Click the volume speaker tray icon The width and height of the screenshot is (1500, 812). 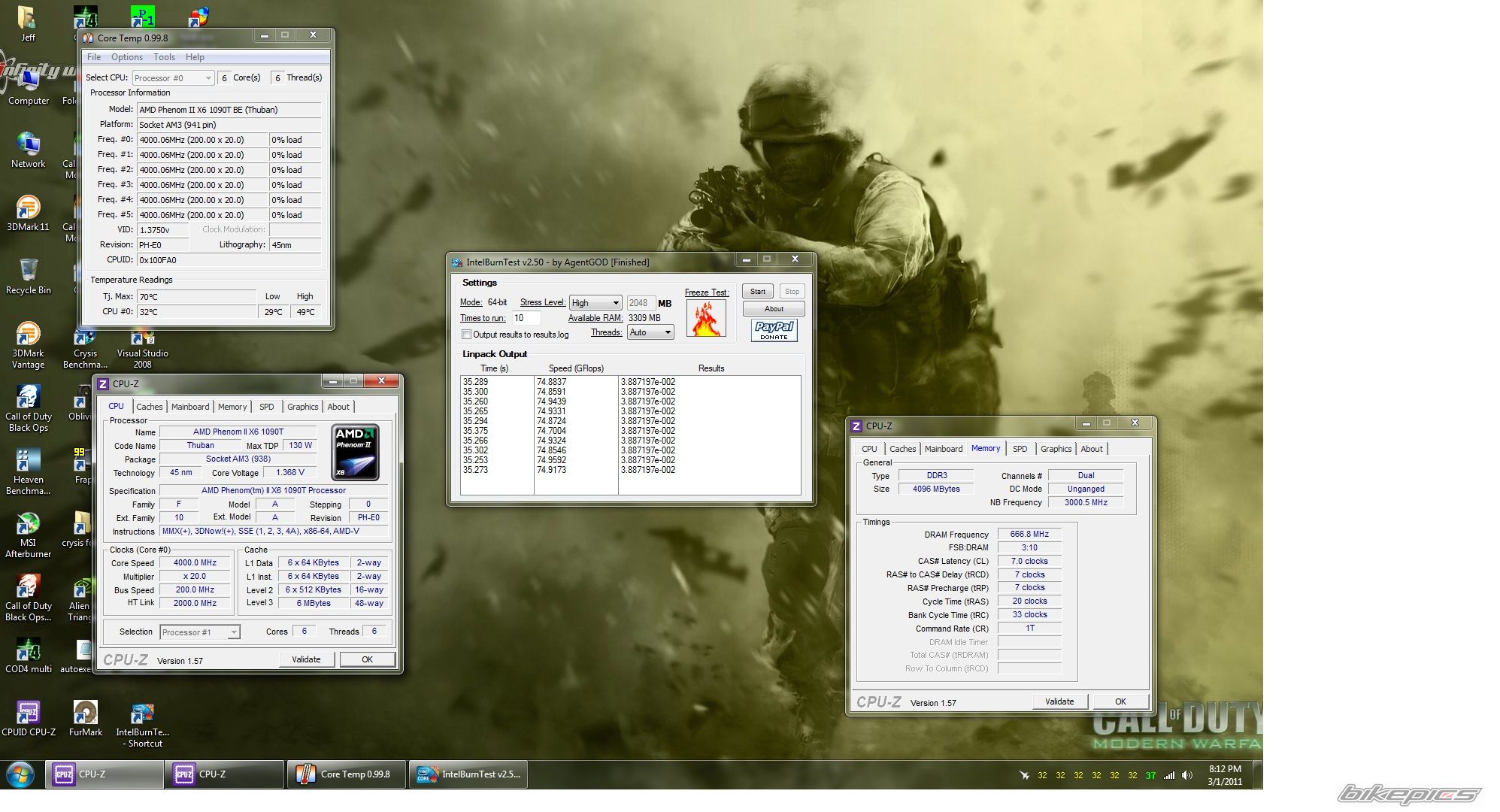pos(1187,775)
